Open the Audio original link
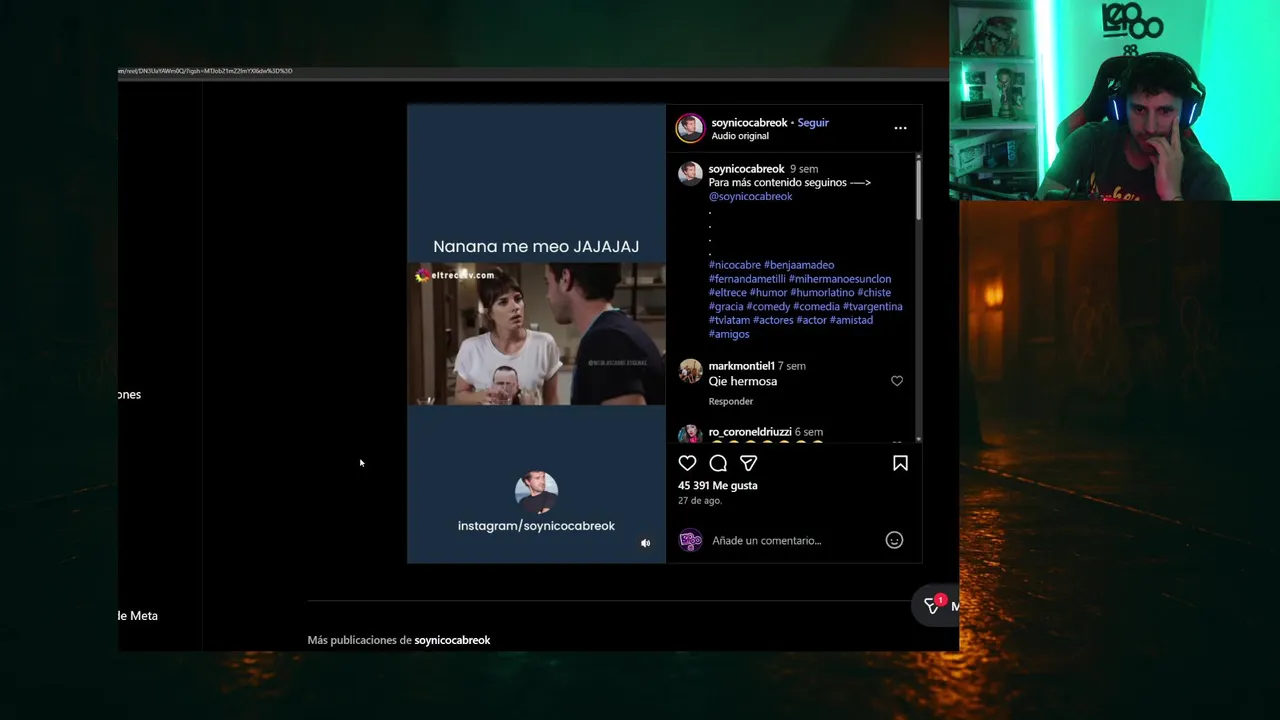This screenshot has width=1280, height=720. click(x=740, y=136)
